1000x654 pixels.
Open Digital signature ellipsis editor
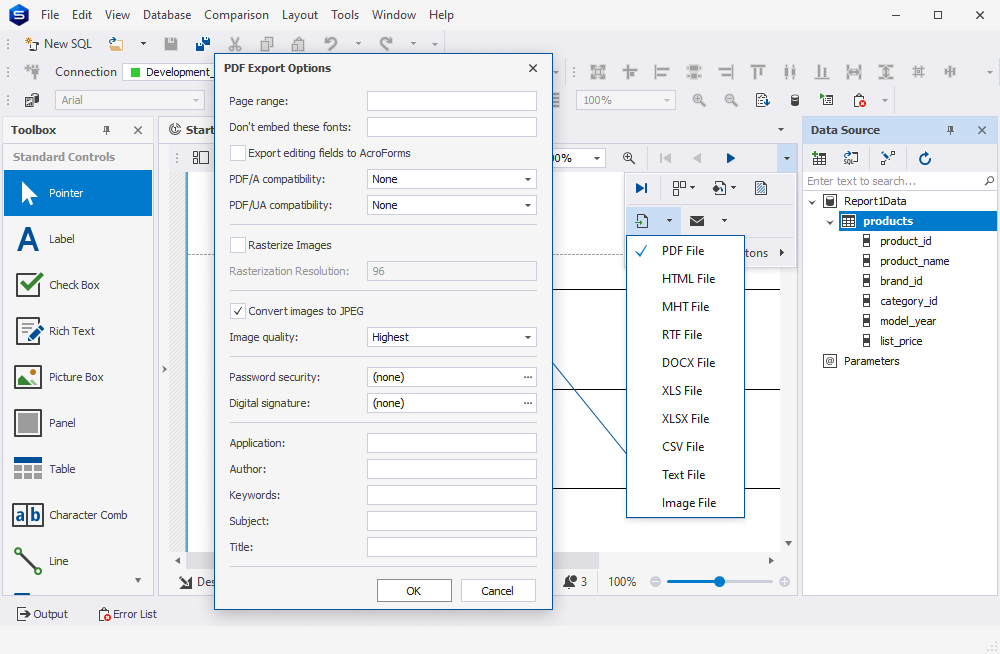pyautogui.click(x=527, y=403)
